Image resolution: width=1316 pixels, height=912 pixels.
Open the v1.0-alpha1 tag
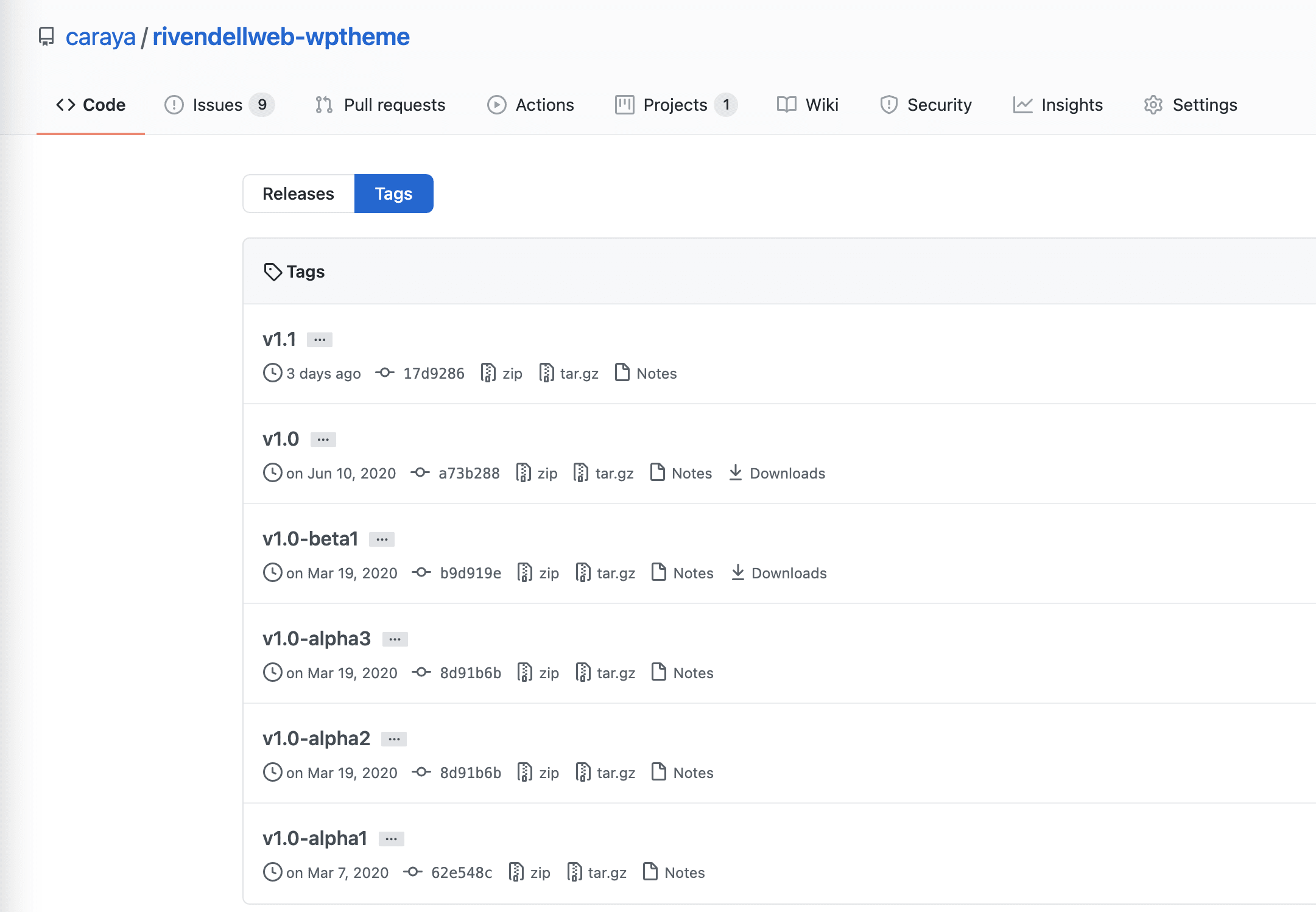tap(315, 838)
